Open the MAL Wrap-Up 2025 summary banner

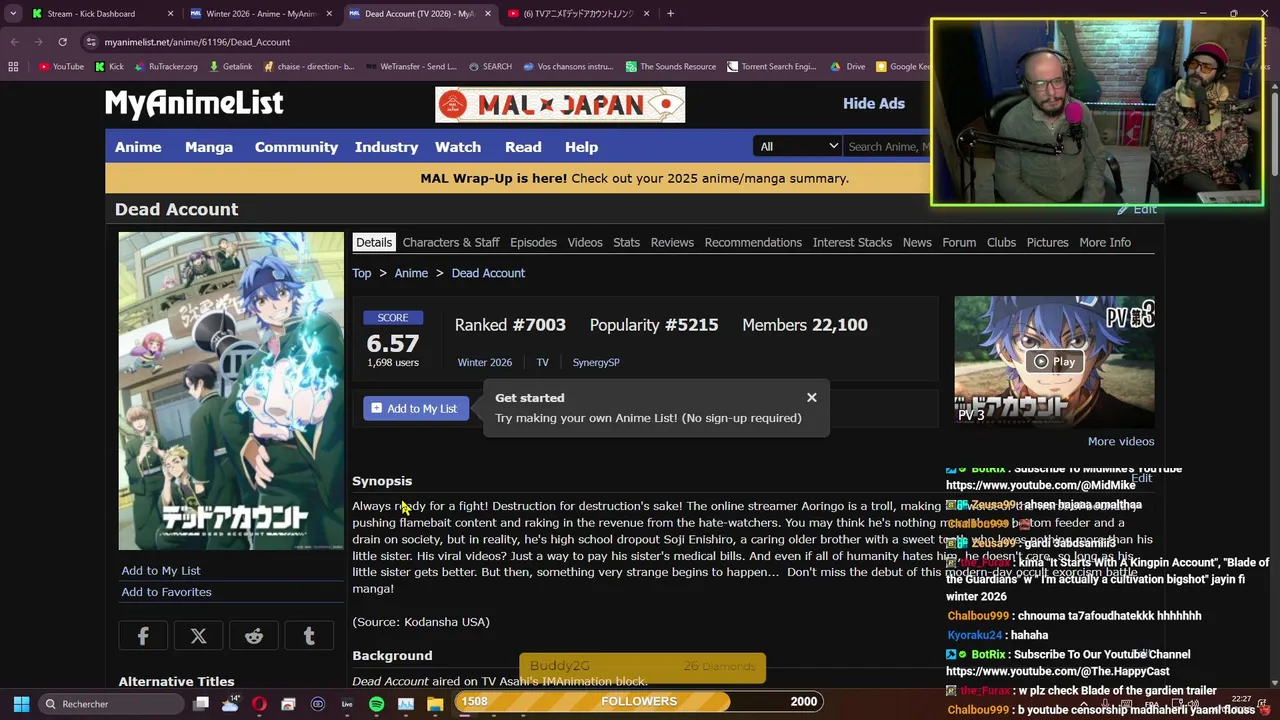click(x=634, y=179)
